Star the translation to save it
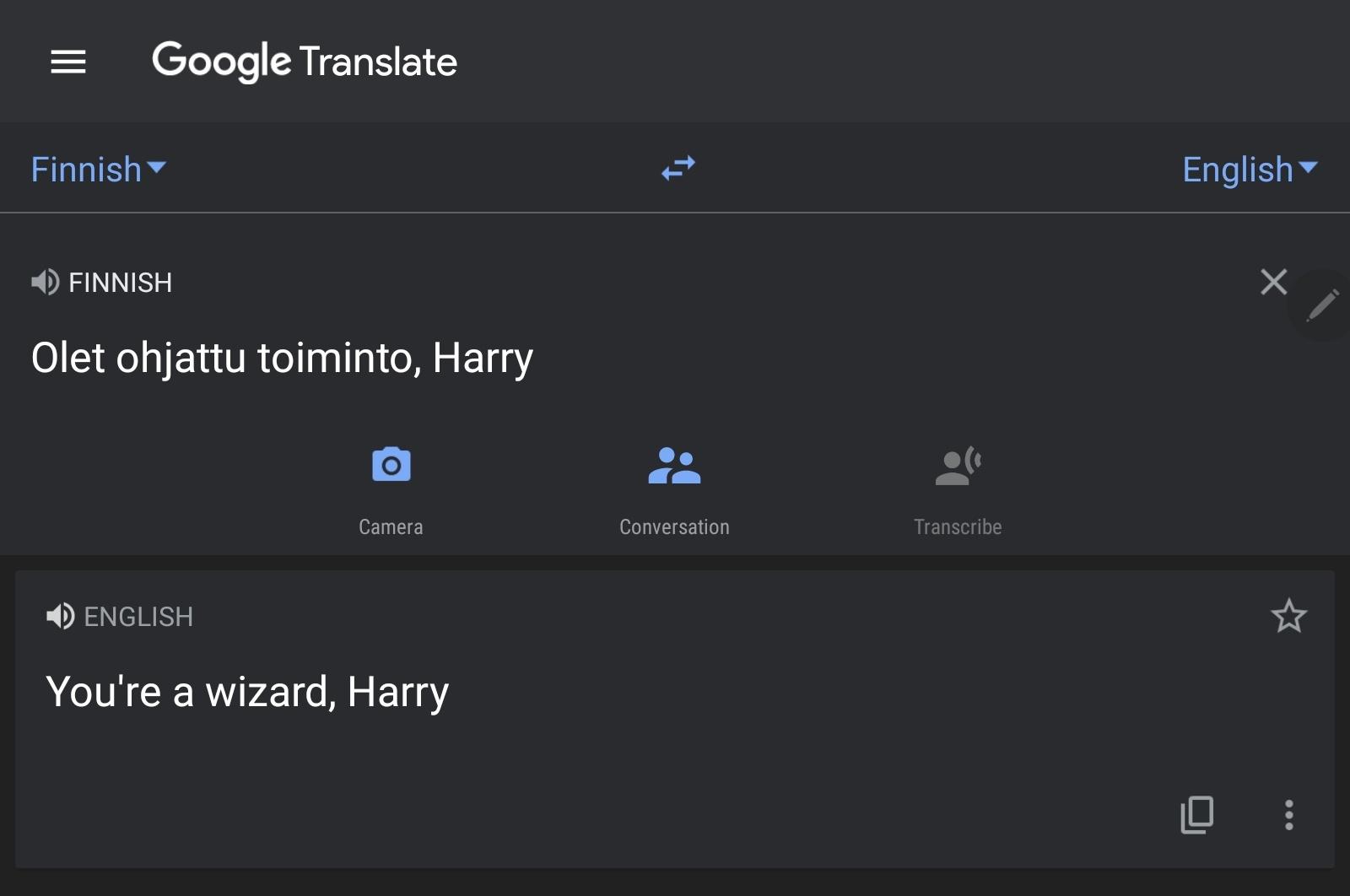This screenshot has width=1350, height=896. pos(1288,616)
